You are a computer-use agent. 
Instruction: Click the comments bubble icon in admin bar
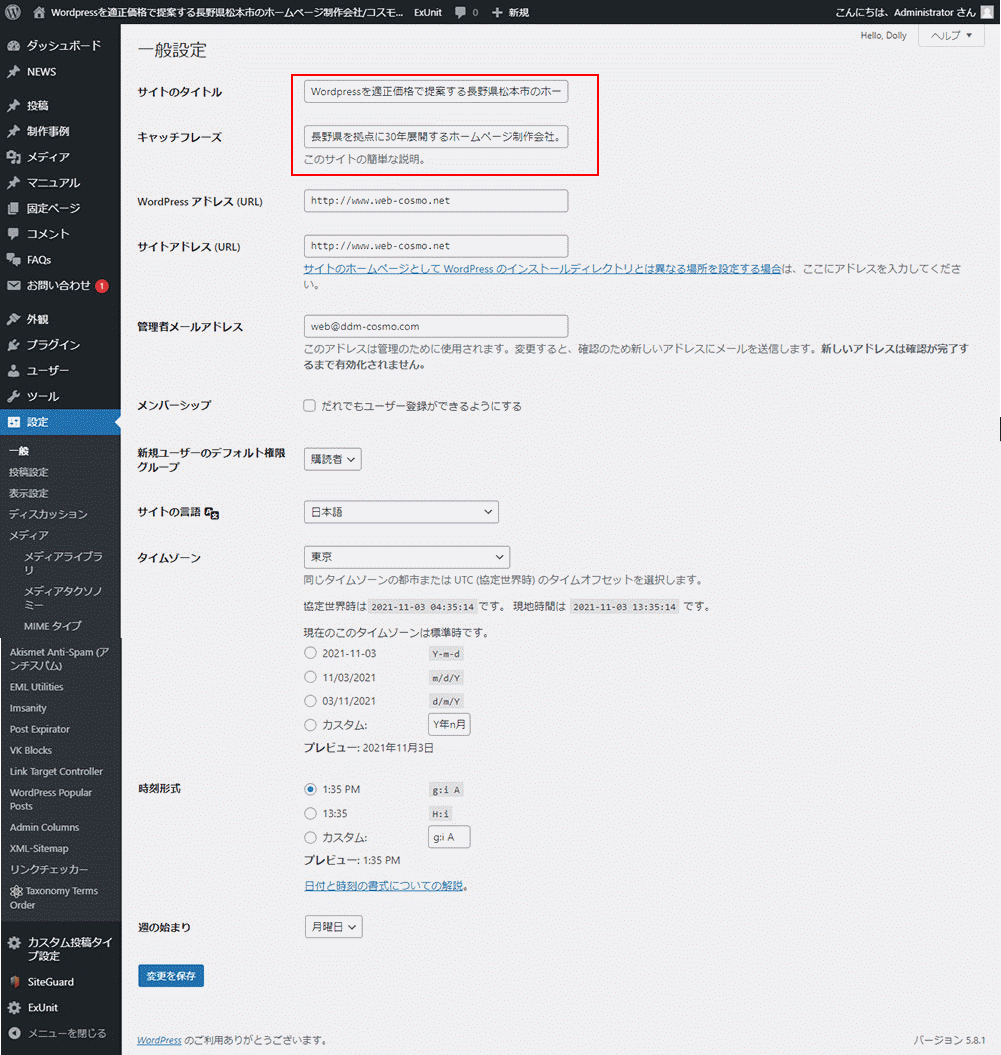click(x=460, y=12)
